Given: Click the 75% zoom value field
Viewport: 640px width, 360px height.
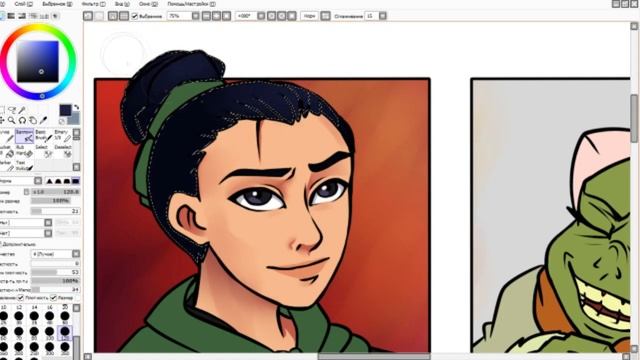Looking at the screenshot, I should coord(179,16).
